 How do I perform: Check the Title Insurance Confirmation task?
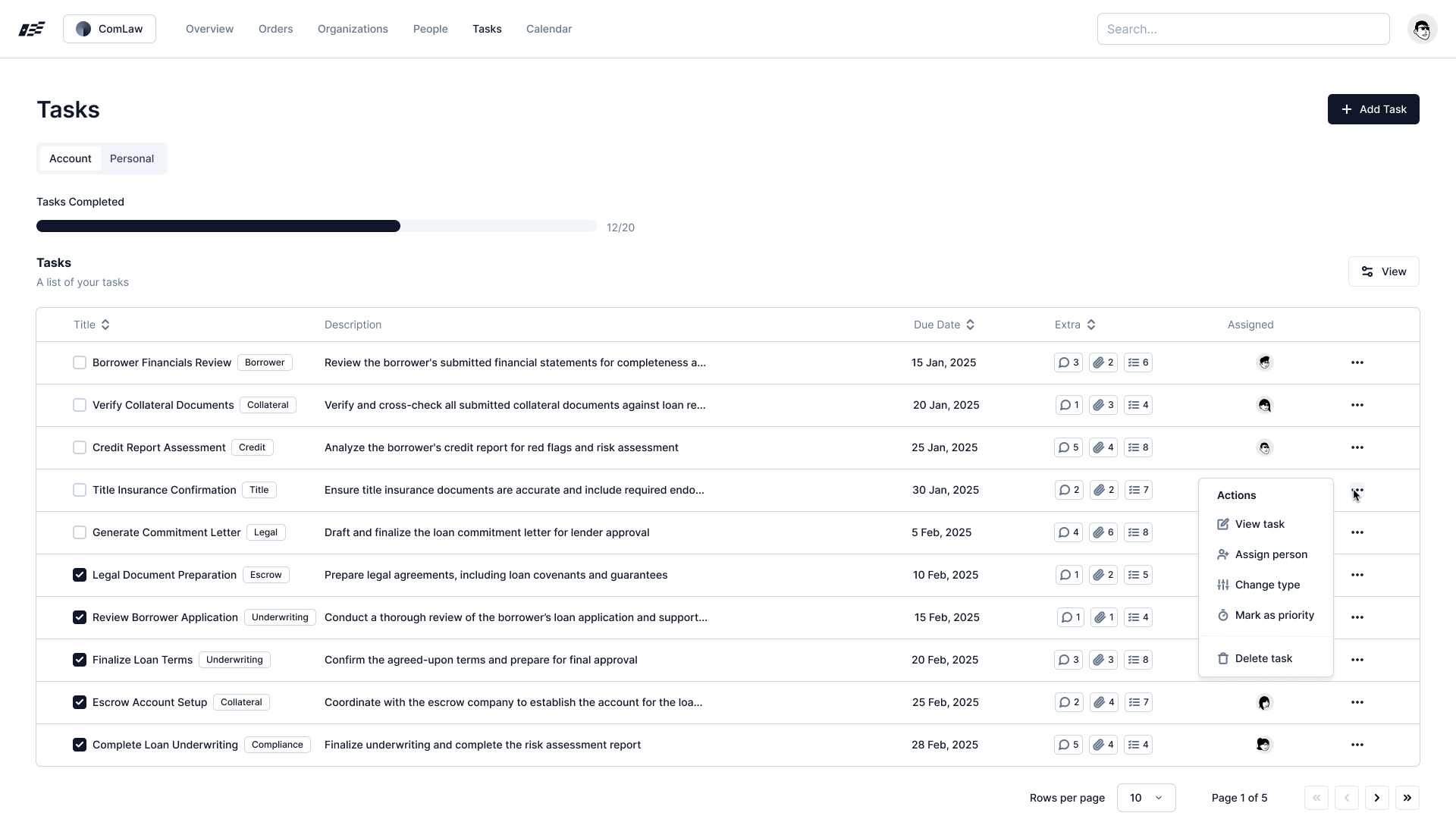(80, 490)
